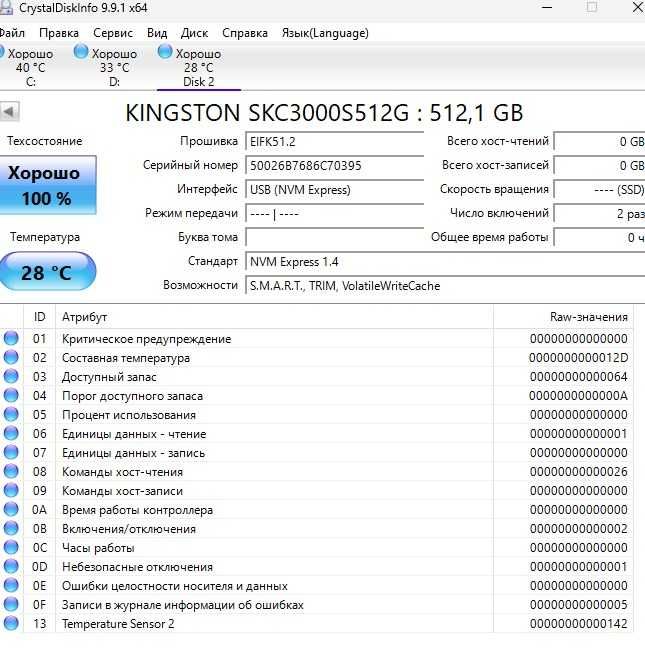
Task: Go to previous disk with left arrow button
Action: coord(9,112)
